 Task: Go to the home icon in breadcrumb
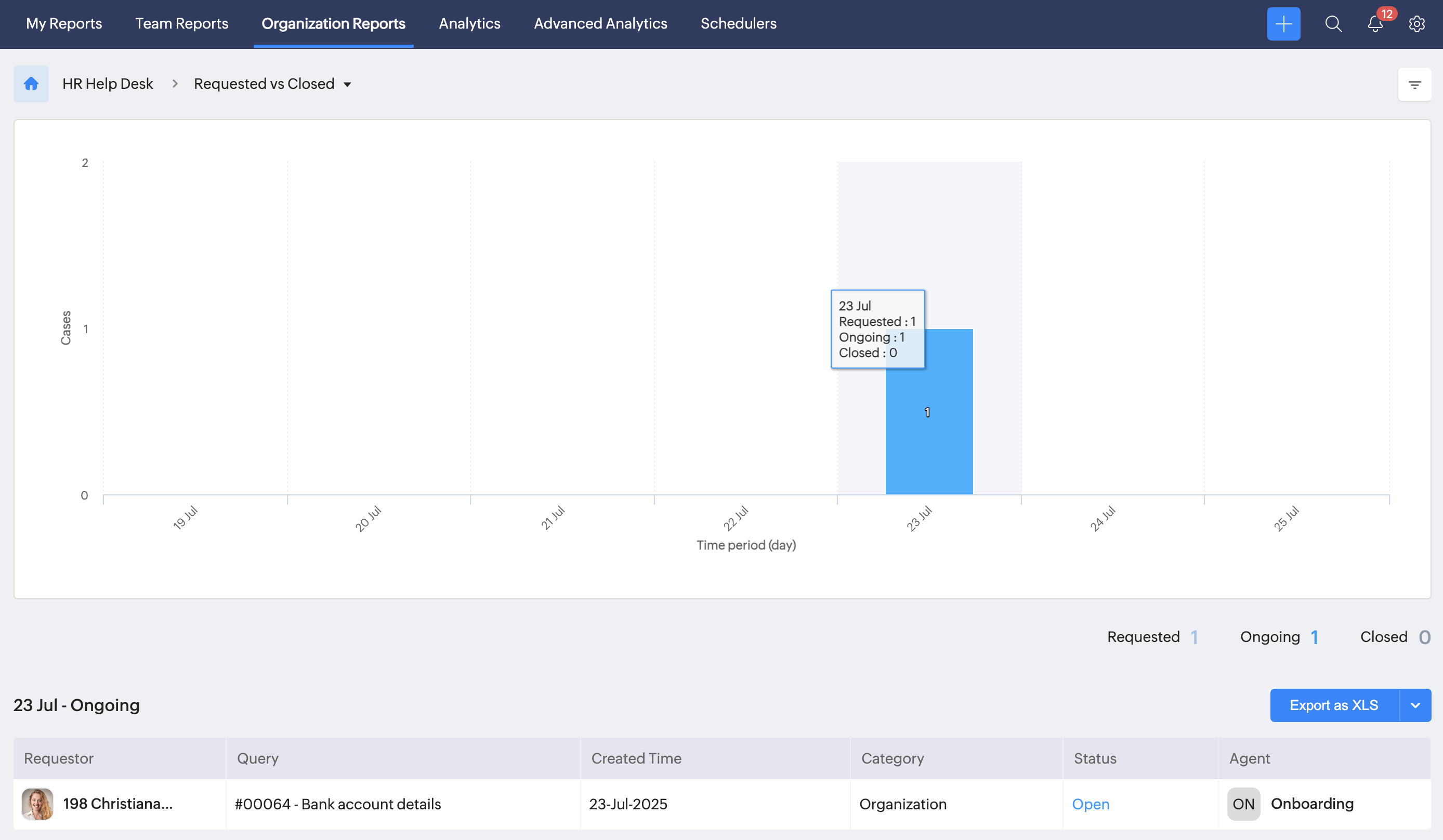coord(31,84)
